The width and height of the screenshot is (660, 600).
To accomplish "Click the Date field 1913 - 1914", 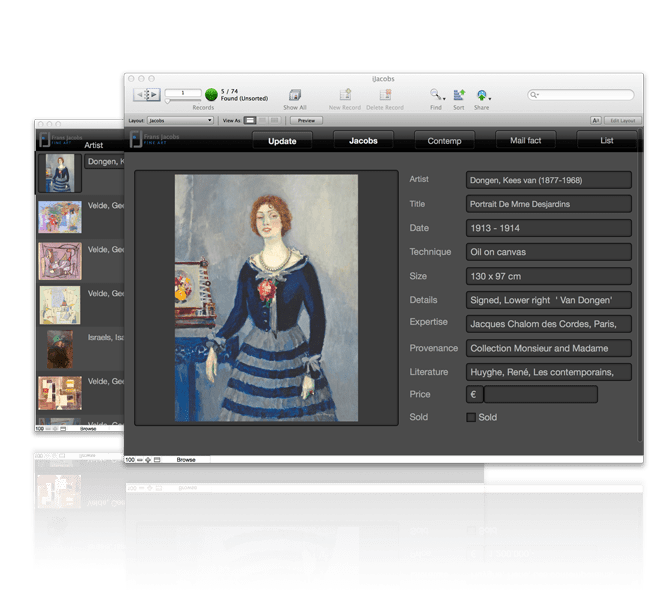I will 548,228.
